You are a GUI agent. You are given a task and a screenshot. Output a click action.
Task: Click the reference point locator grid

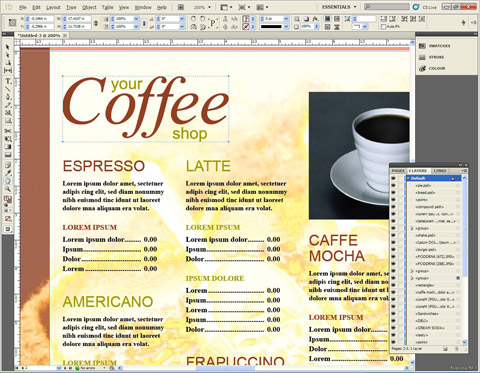[12, 22]
